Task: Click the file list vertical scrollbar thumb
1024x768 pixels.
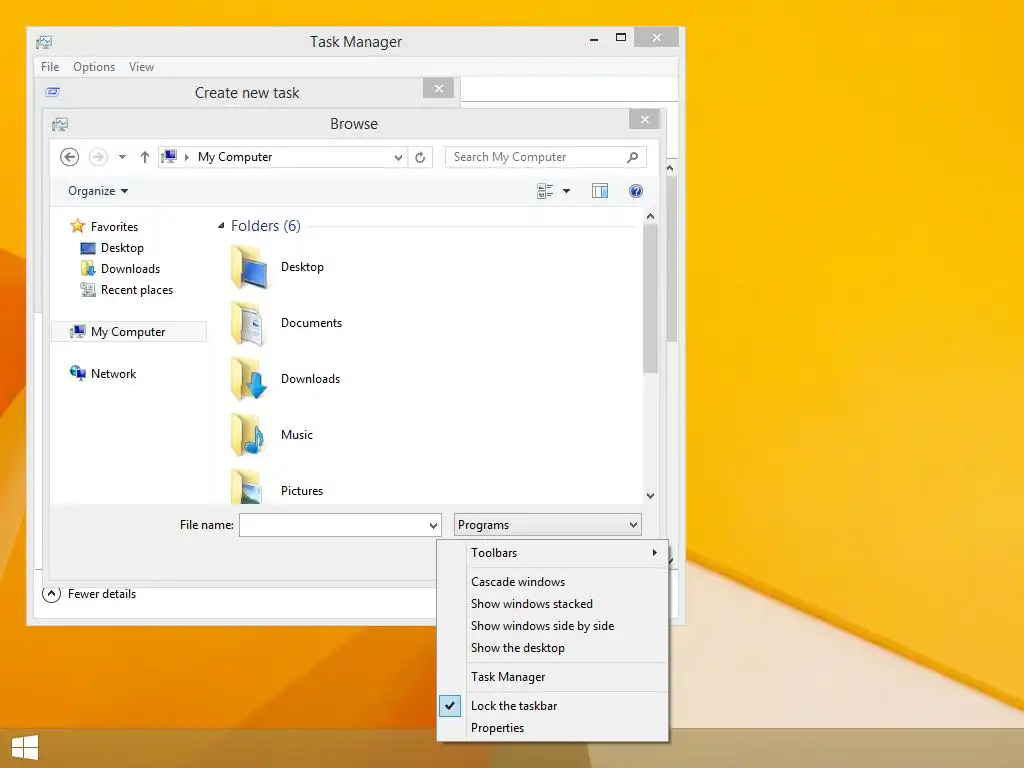Action: (x=650, y=298)
